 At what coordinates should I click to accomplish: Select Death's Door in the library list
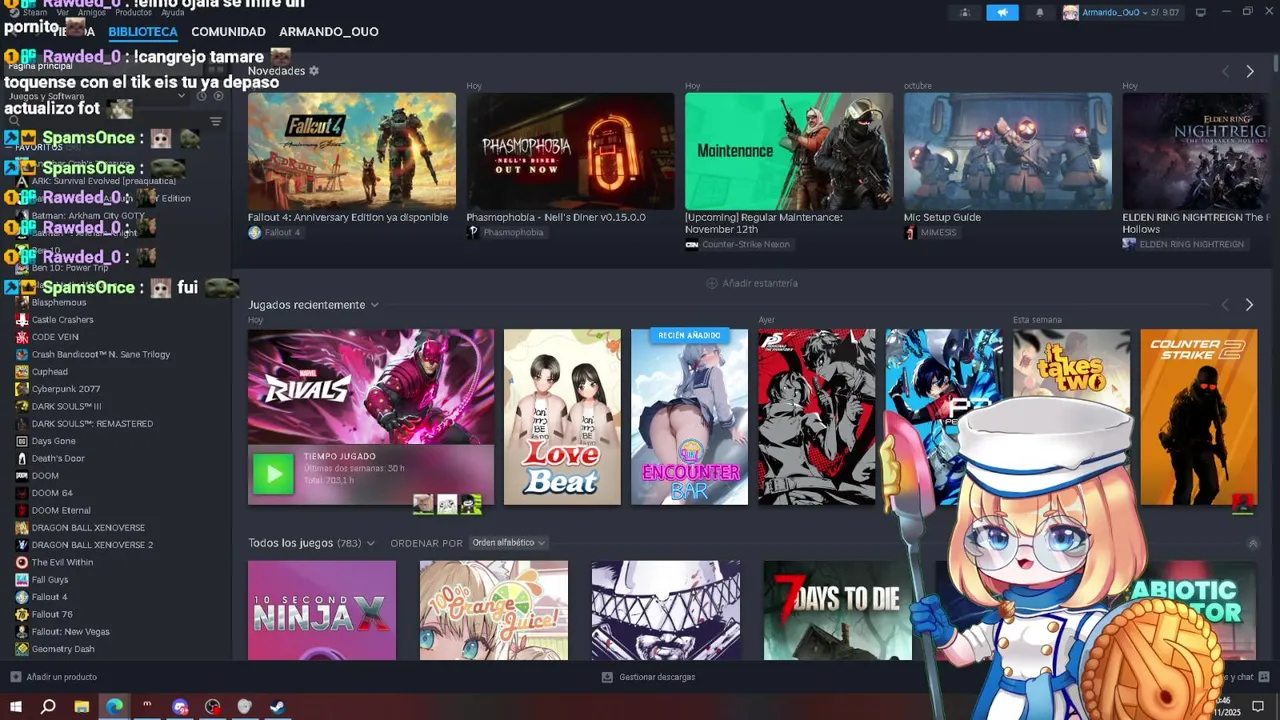point(58,458)
